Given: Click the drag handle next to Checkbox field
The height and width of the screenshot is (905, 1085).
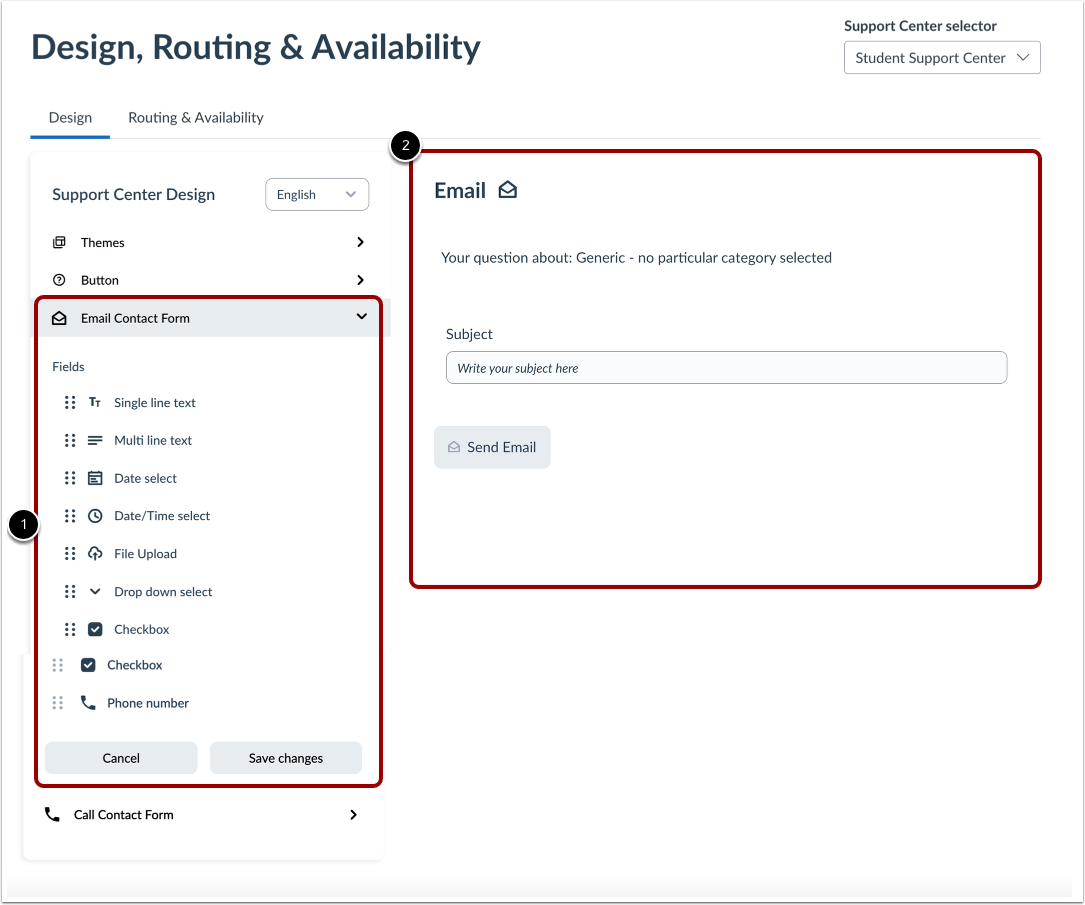Looking at the screenshot, I should pyautogui.click(x=69, y=629).
